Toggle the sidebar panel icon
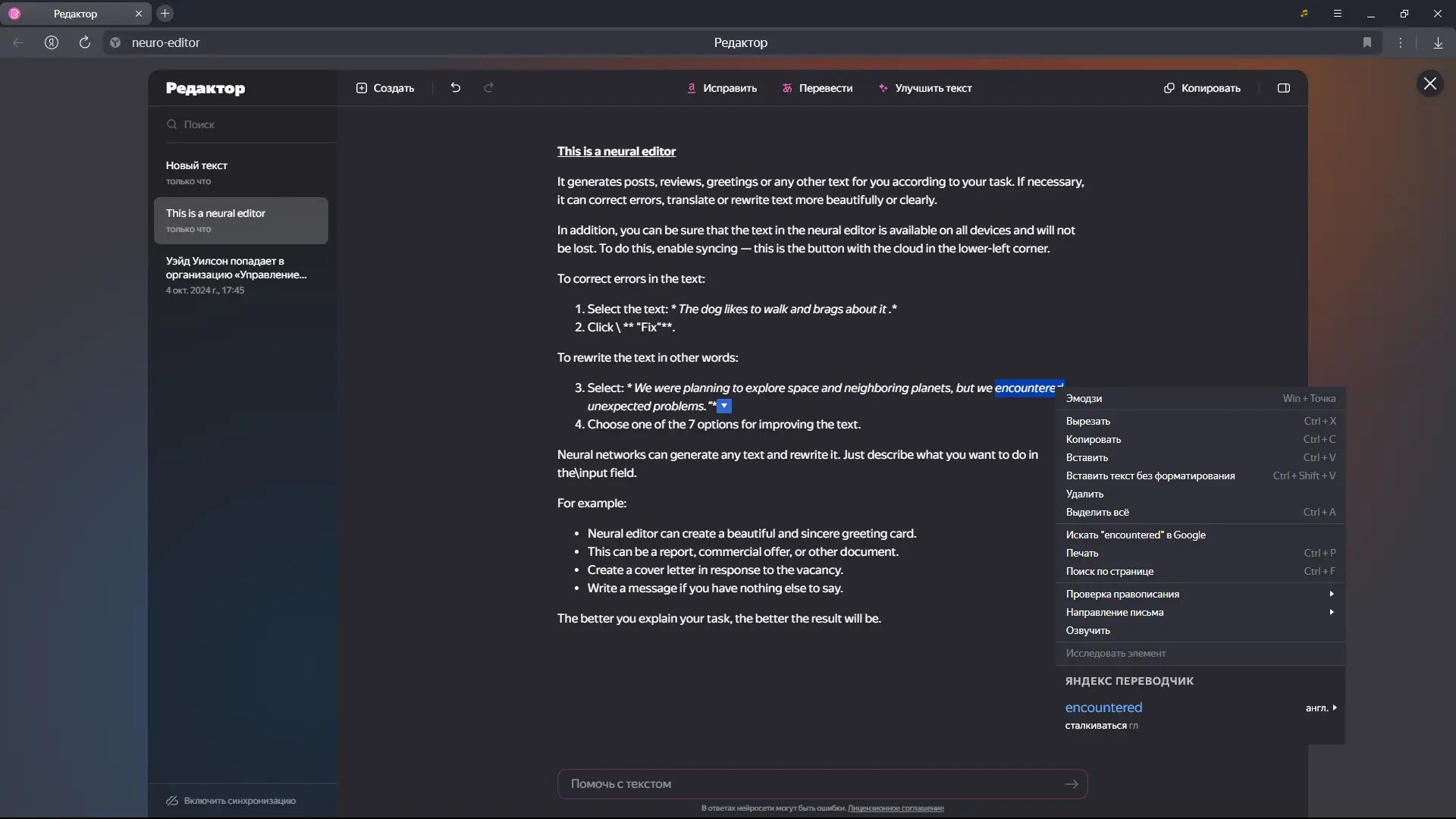Viewport: 1456px width, 819px height. click(1284, 88)
